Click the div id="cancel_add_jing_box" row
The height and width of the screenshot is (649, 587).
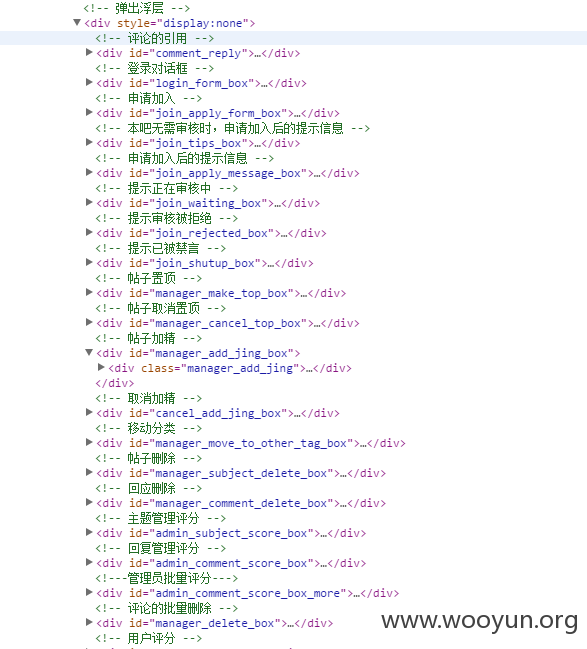coord(218,413)
